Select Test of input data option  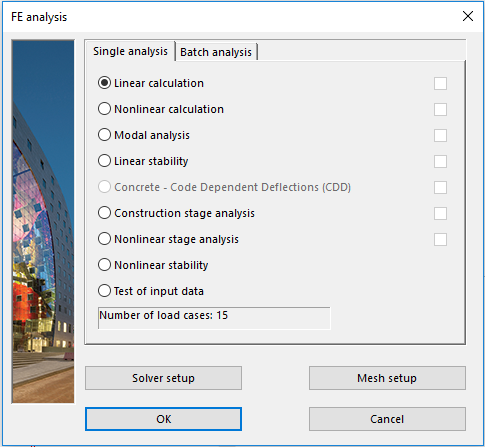(104, 291)
